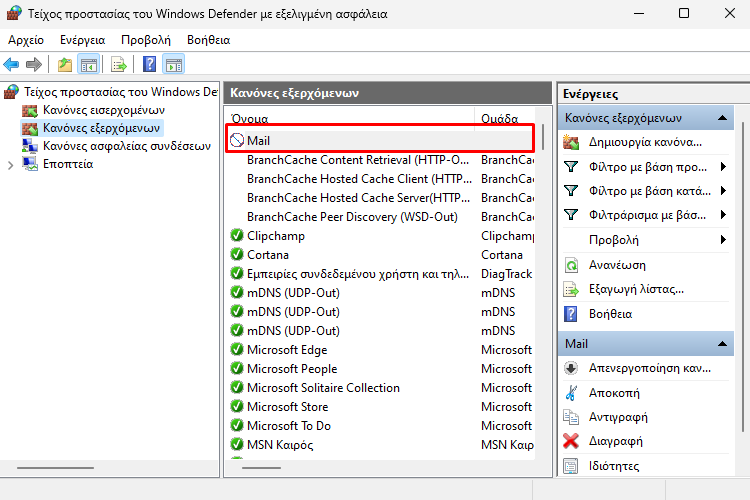Click the Διαγραφή action link

click(616, 441)
